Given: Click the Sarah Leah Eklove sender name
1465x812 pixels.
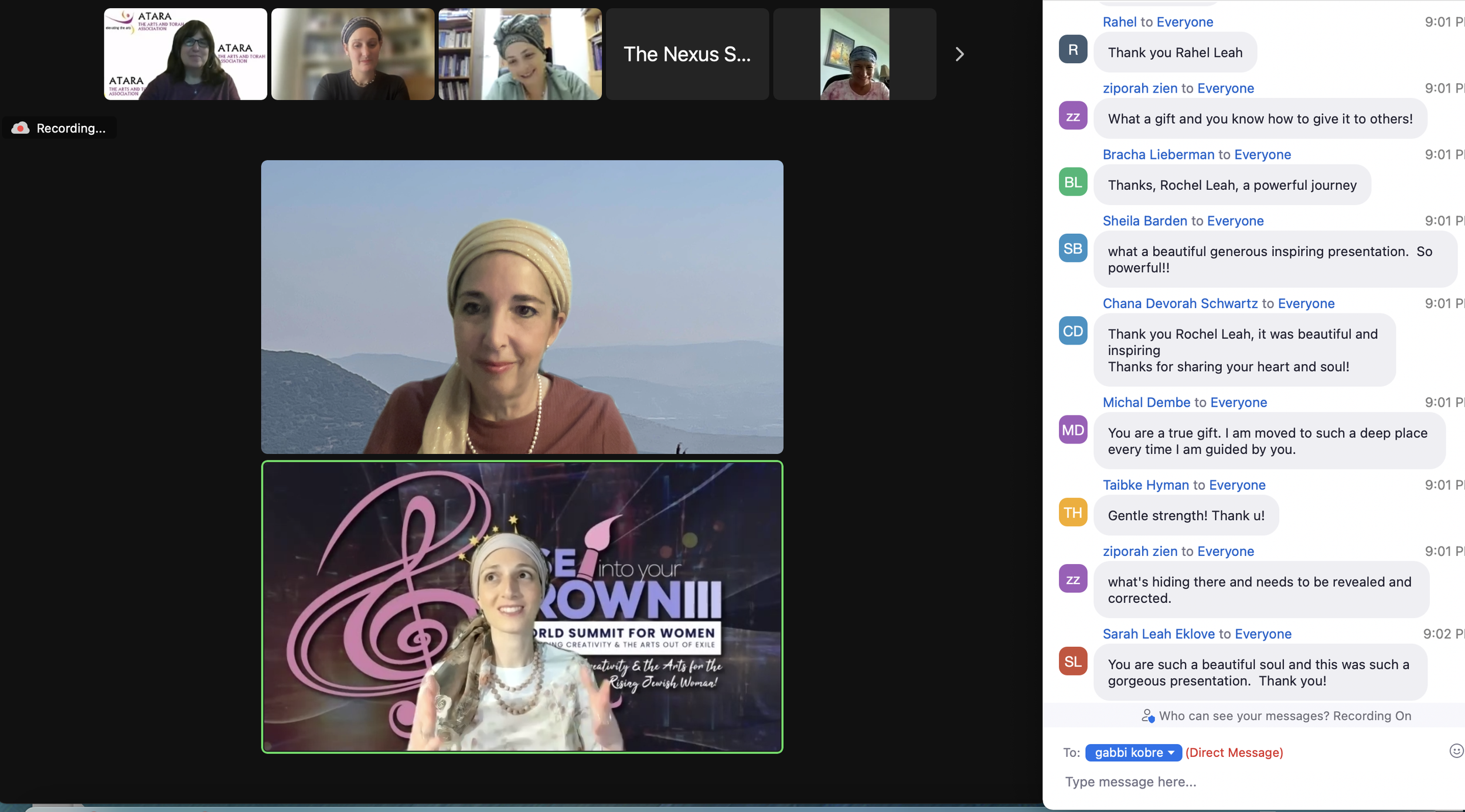Looking at the screenshot, I should (1158, 634).
